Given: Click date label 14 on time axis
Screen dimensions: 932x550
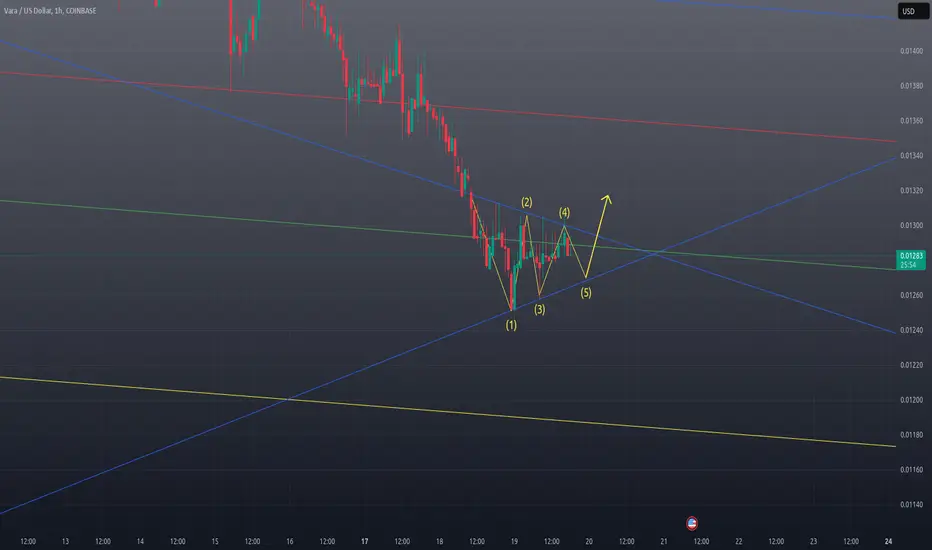Looking at the screenshot, I should (x=140, y=542).
